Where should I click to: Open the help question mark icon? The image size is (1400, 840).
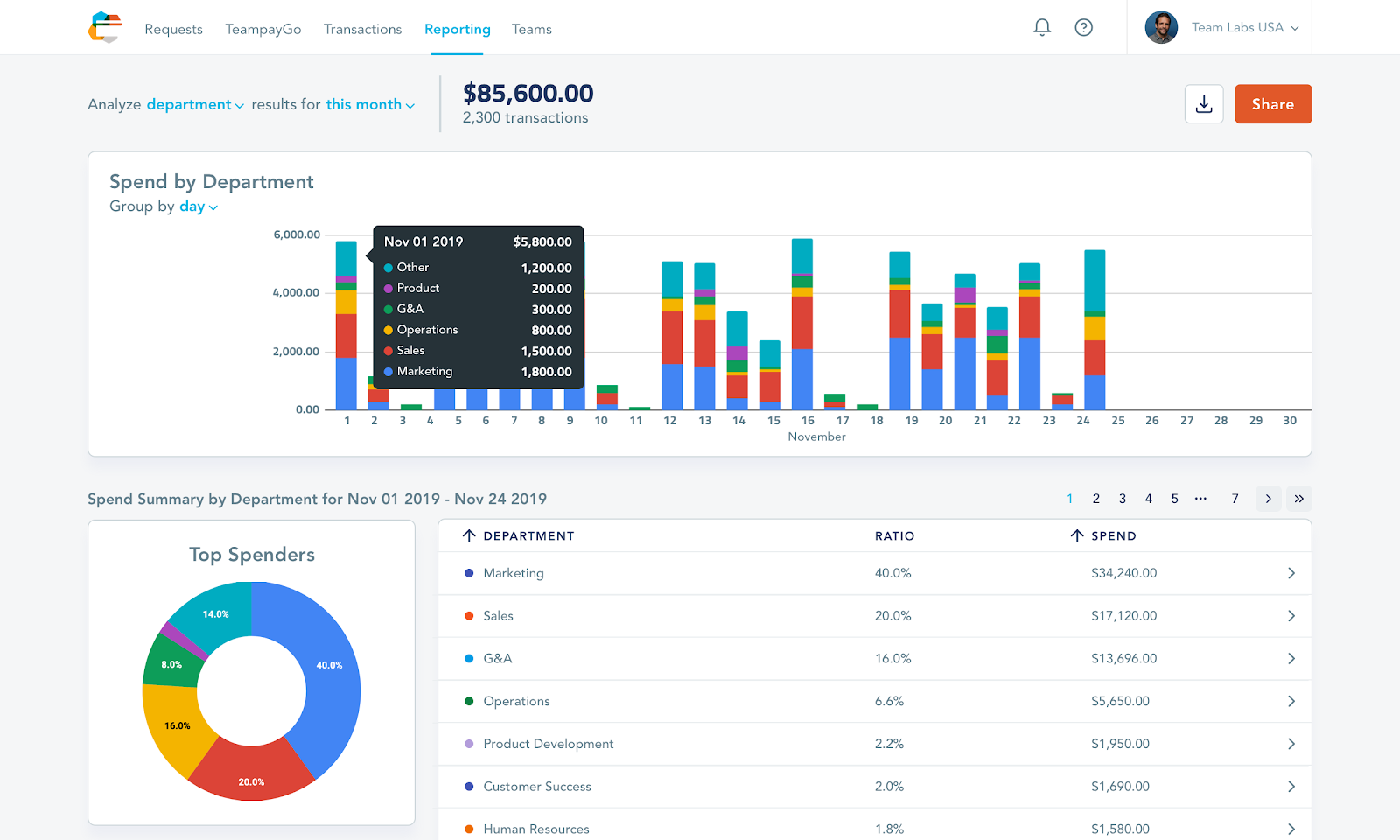click(x=1083, y=28)
